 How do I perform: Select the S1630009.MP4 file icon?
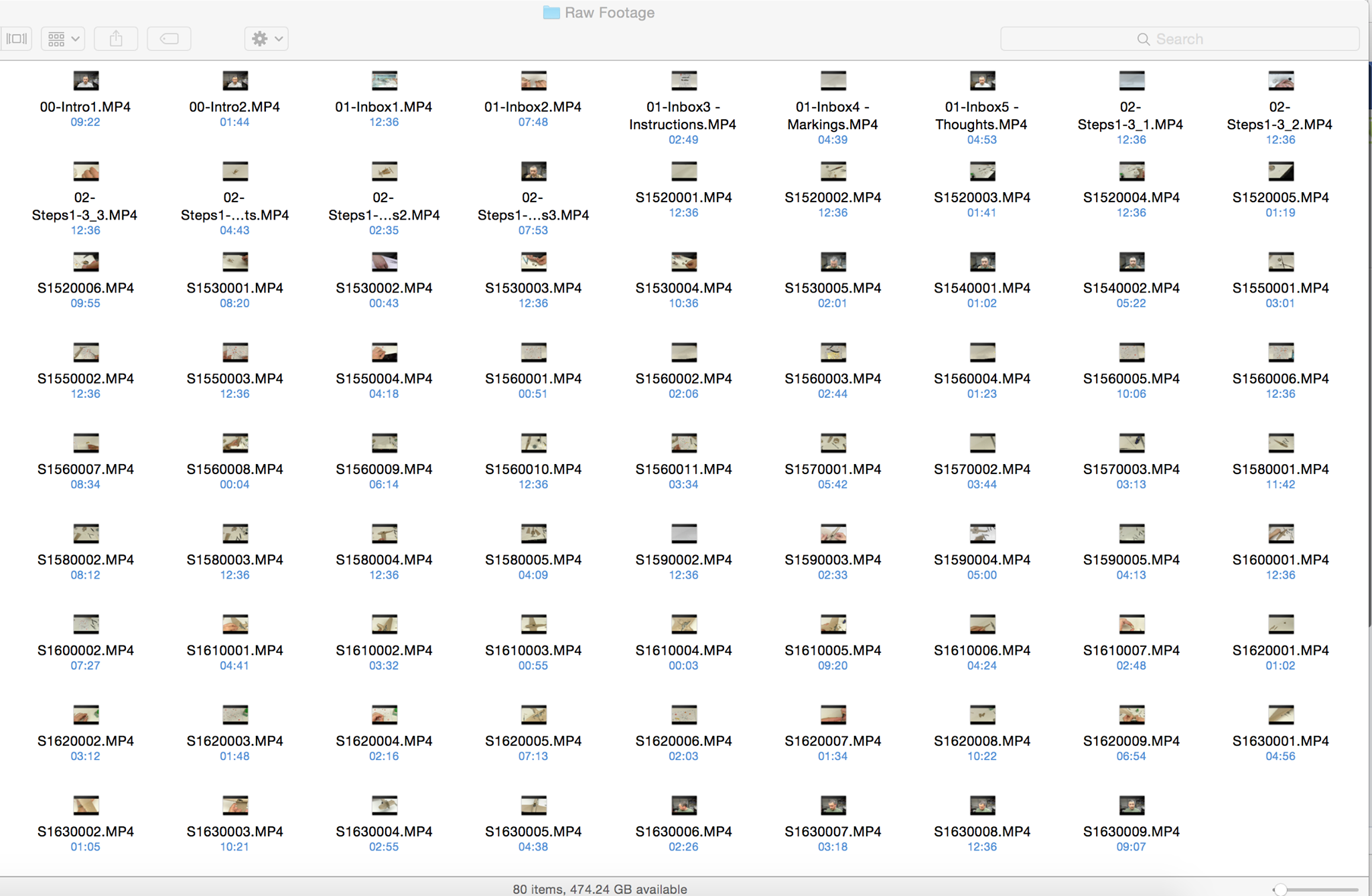1131,805
